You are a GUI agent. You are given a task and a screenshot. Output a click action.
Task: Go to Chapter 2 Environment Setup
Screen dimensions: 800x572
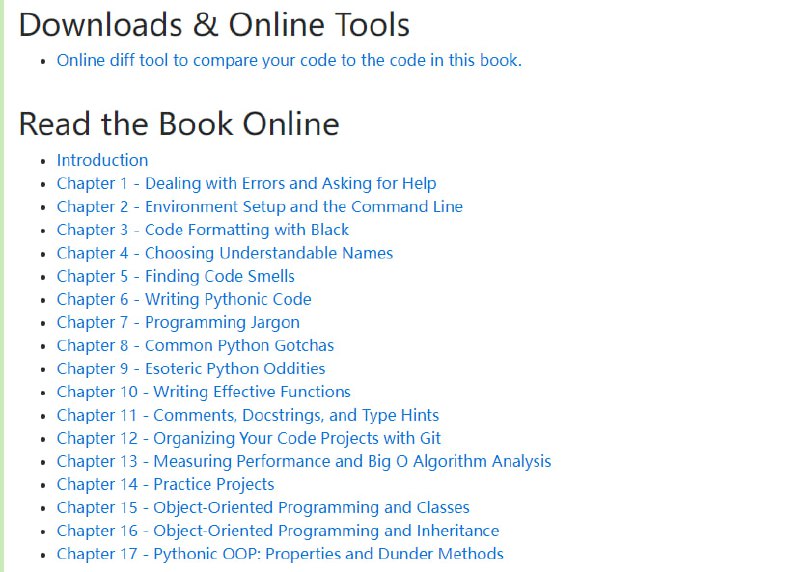click(259, 206)
